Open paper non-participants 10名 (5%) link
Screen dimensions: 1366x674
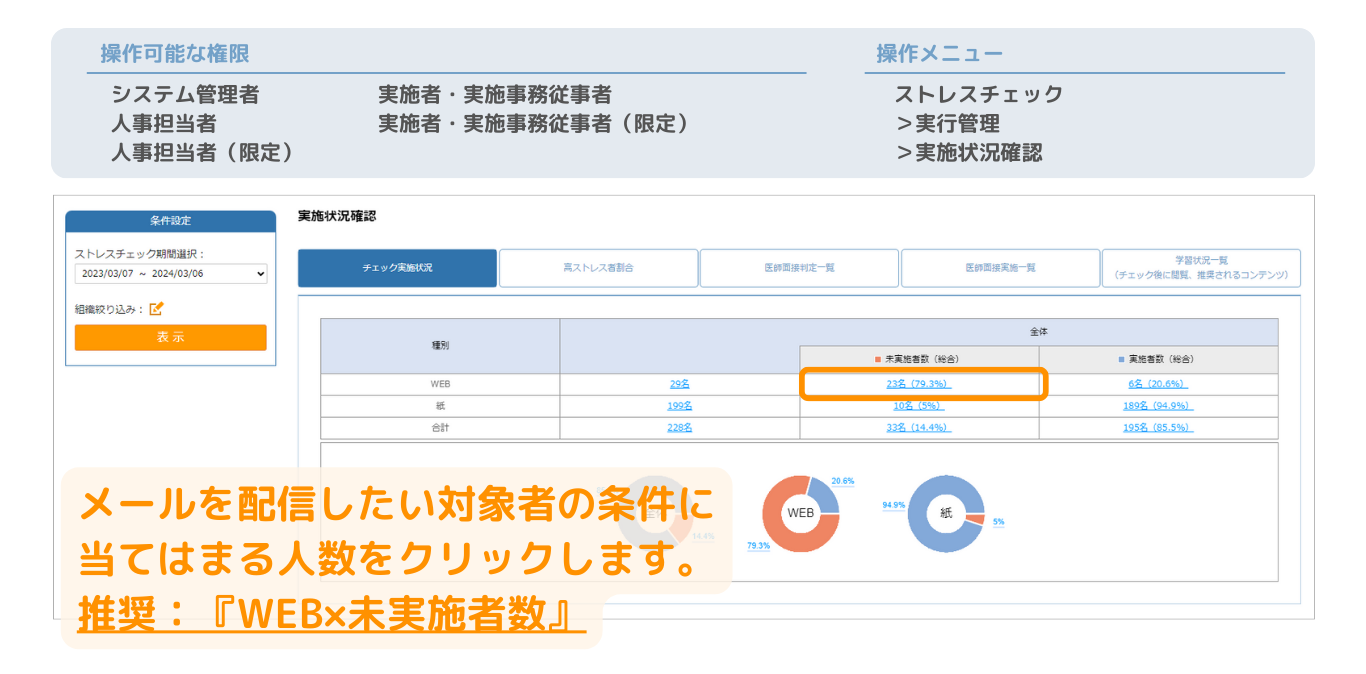[x=919, y=406]
